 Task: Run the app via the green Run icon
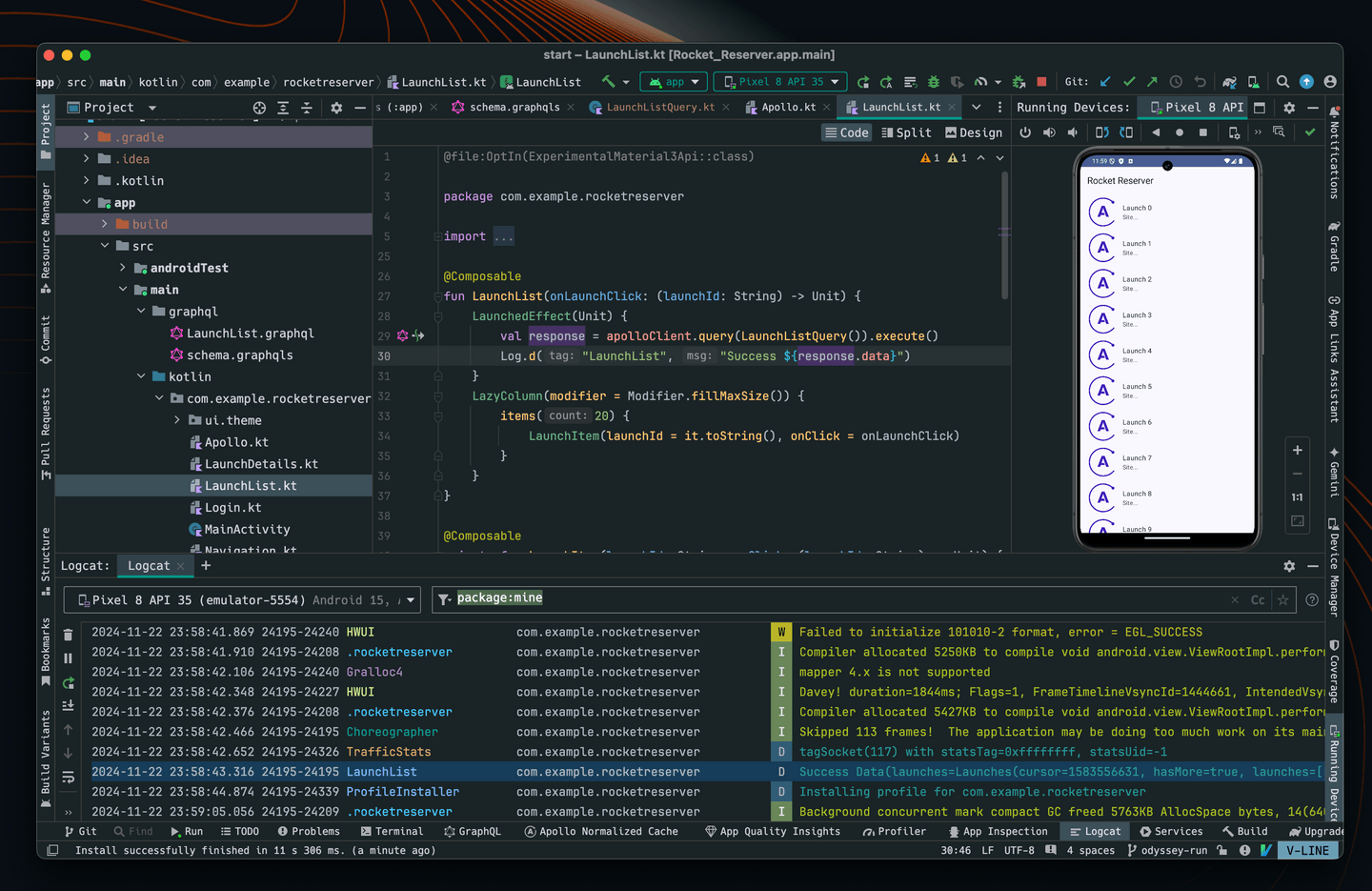(862, 82)
